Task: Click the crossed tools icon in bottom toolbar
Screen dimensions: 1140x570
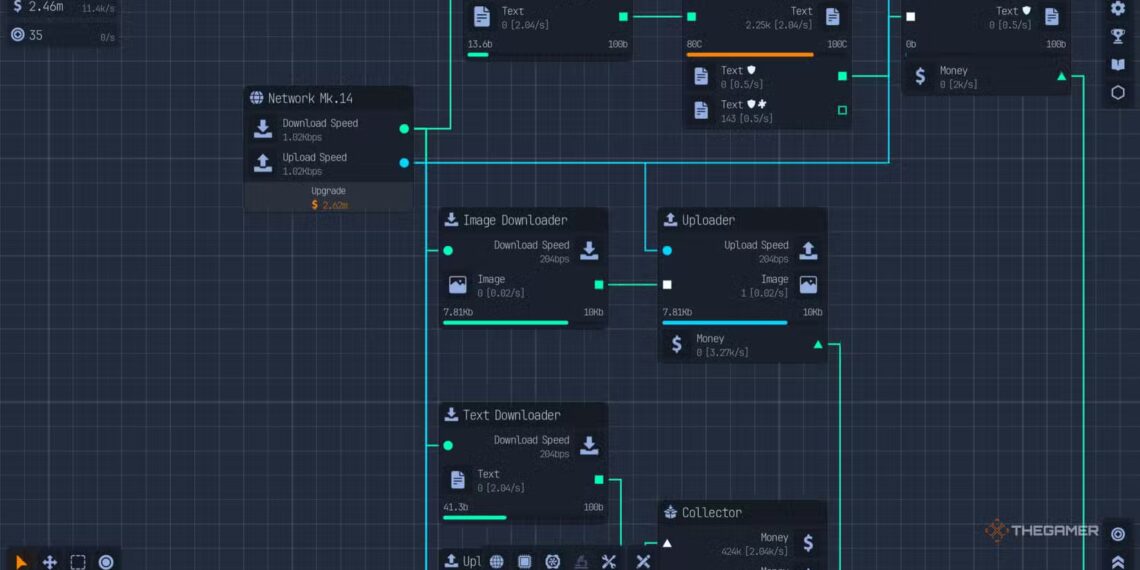Action: [608, 562]
